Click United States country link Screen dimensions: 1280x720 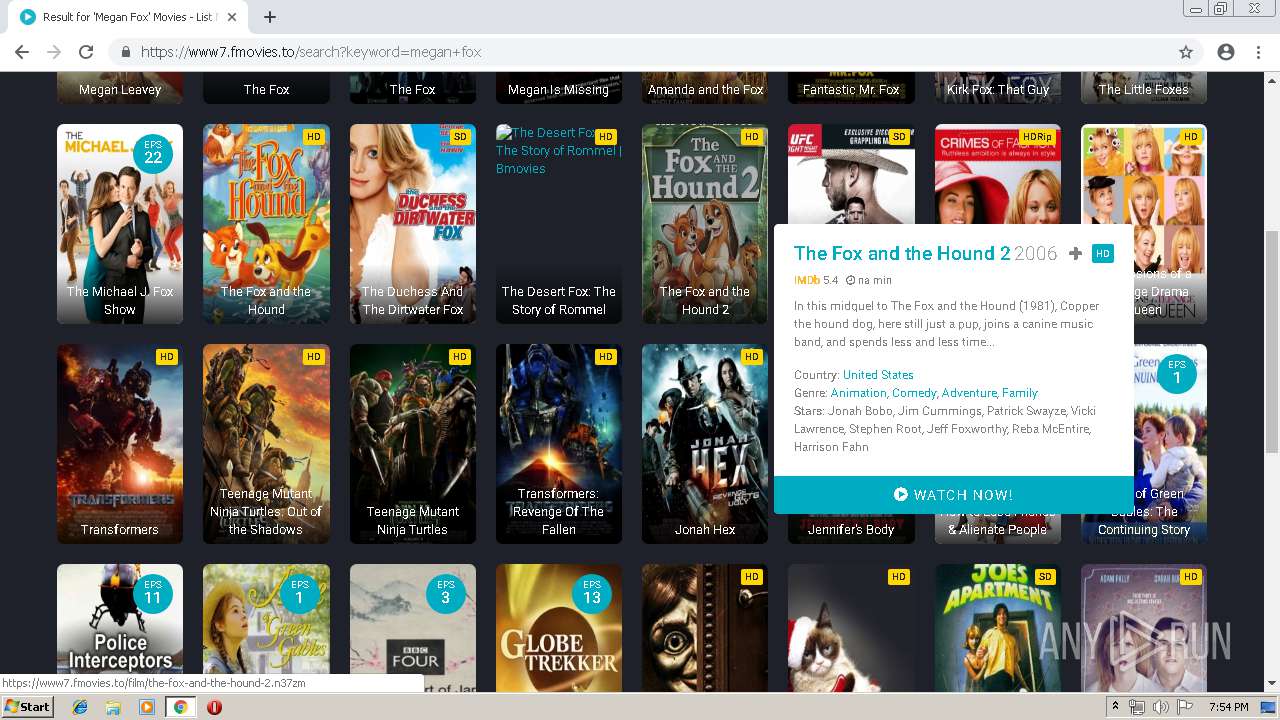click(x=878, y=375)
